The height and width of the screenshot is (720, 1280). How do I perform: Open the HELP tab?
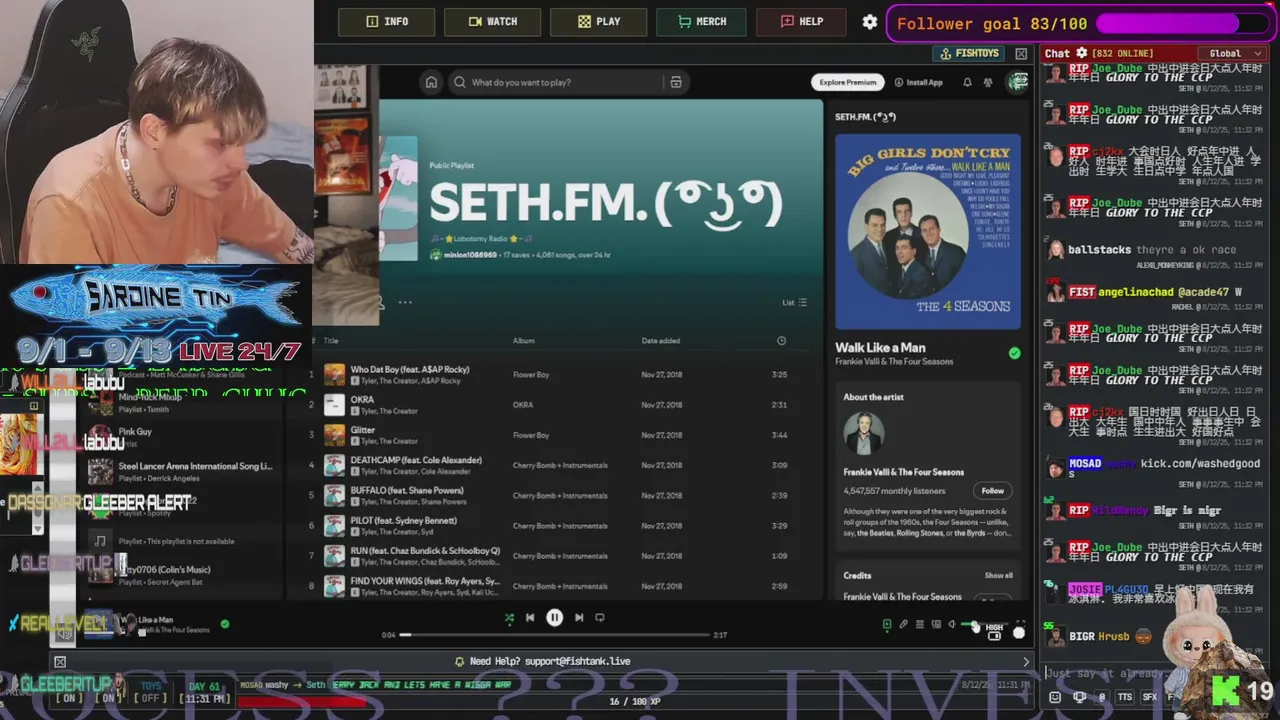801,22
